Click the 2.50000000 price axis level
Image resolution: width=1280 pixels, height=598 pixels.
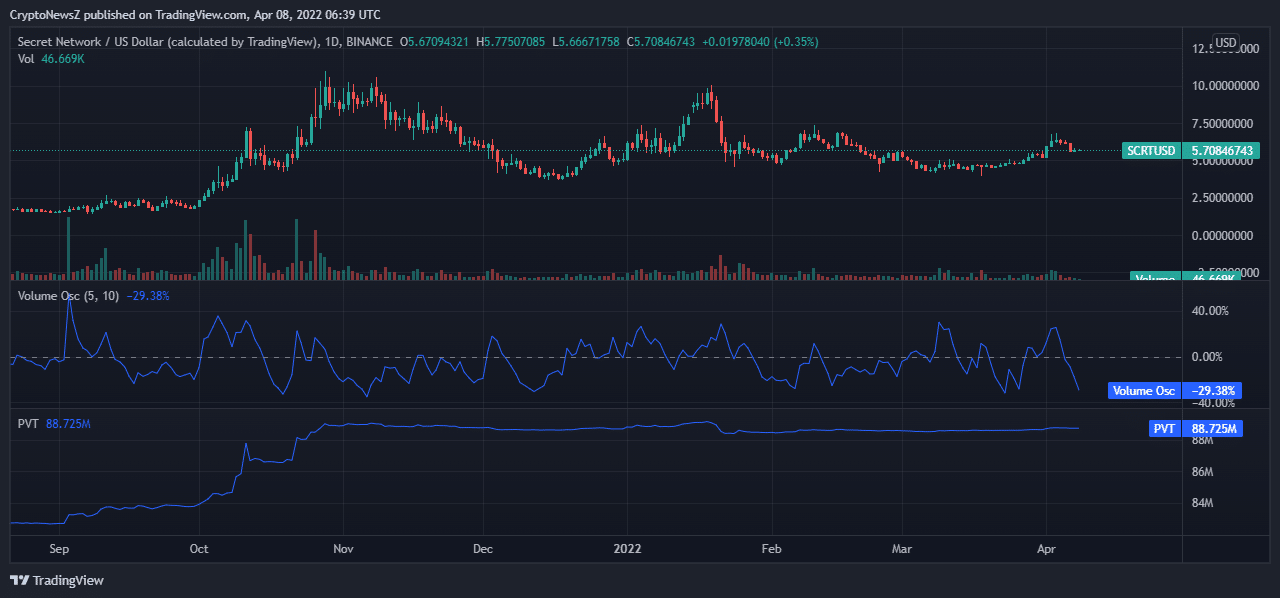(1218, 198)
